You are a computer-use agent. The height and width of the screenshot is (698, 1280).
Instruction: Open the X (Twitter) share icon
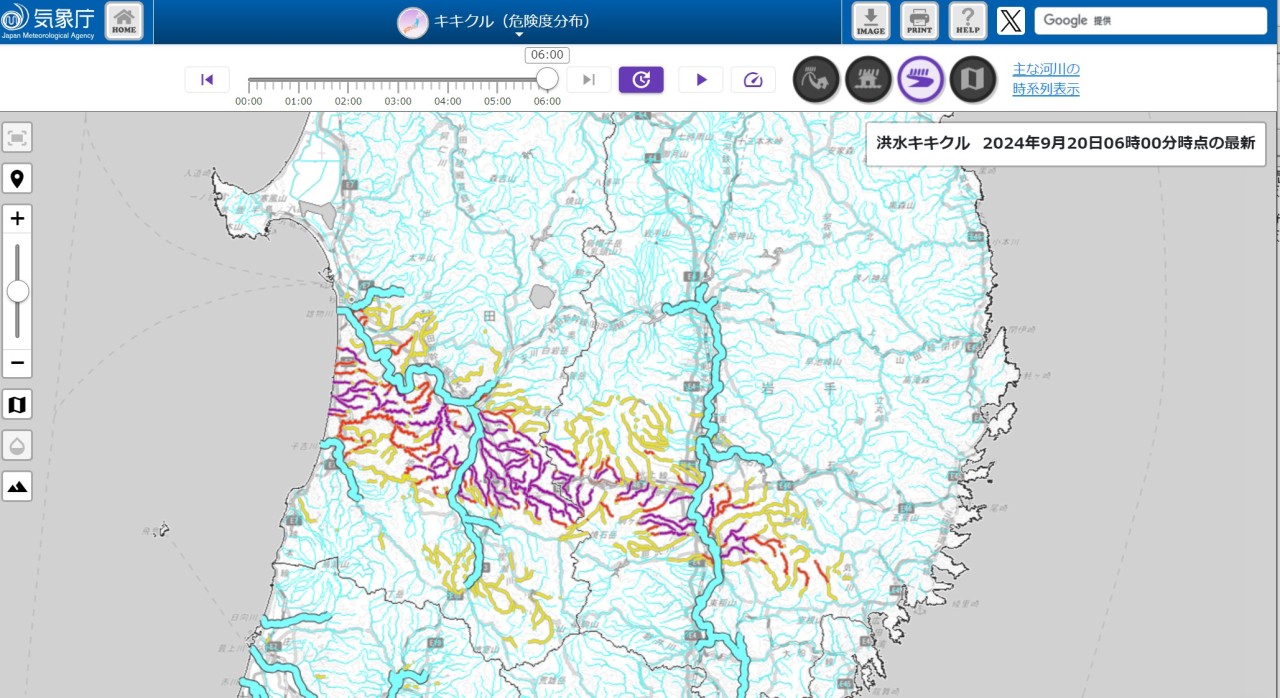(1011, 21)
